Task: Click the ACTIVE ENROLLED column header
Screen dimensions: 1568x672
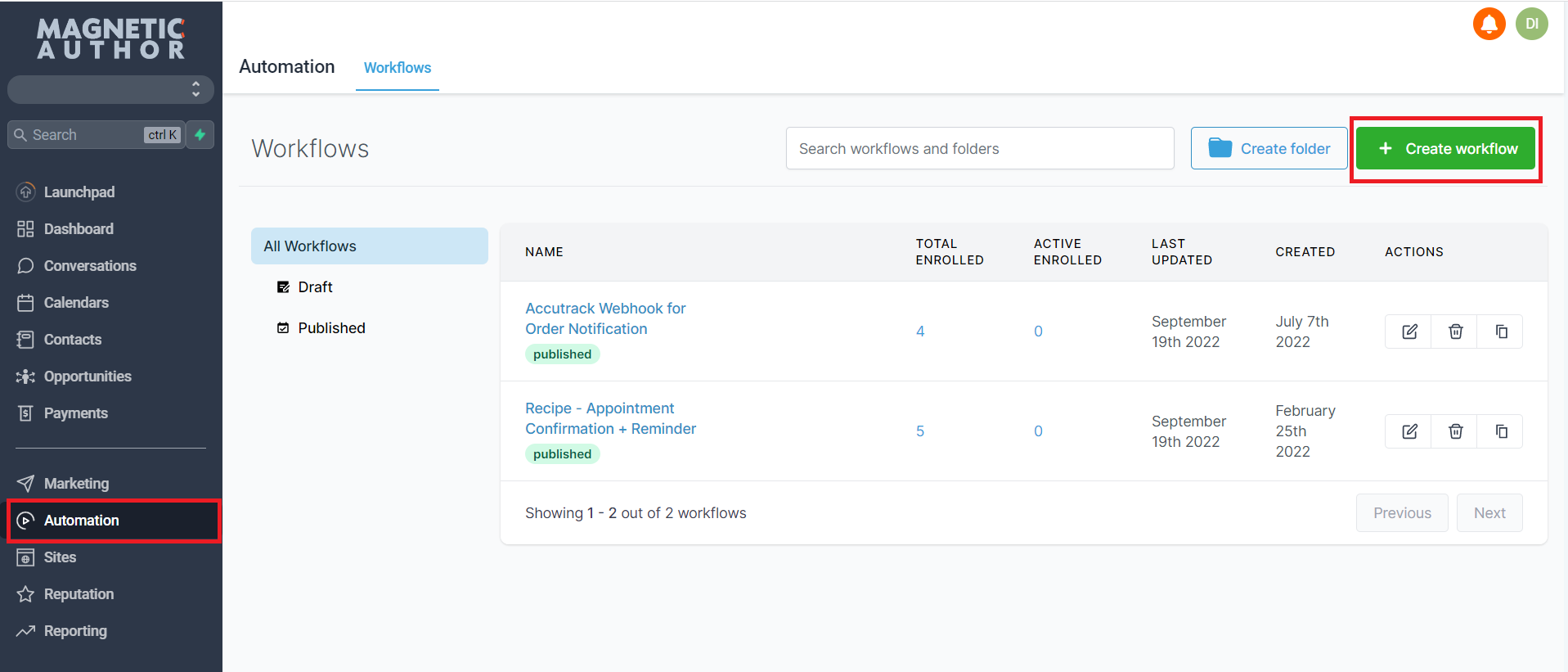Action: click(1067, 252)
